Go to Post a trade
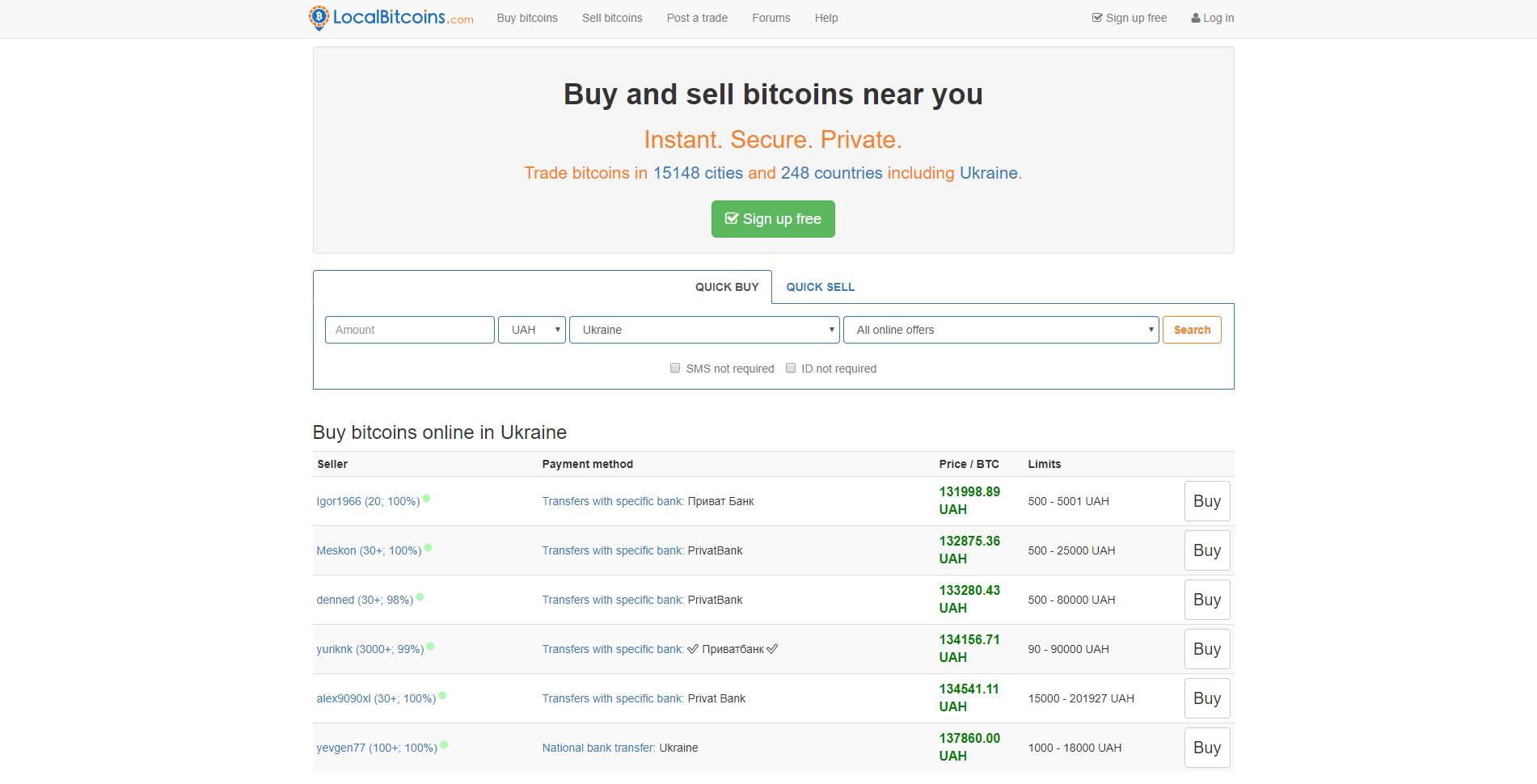 [x=697, y=18]
